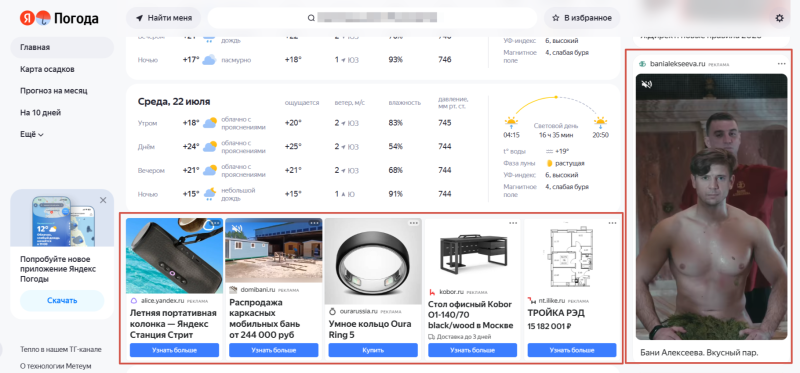Click the ourarussia.ru source link
Screen dimensions: 800x373
pos(358,311)
